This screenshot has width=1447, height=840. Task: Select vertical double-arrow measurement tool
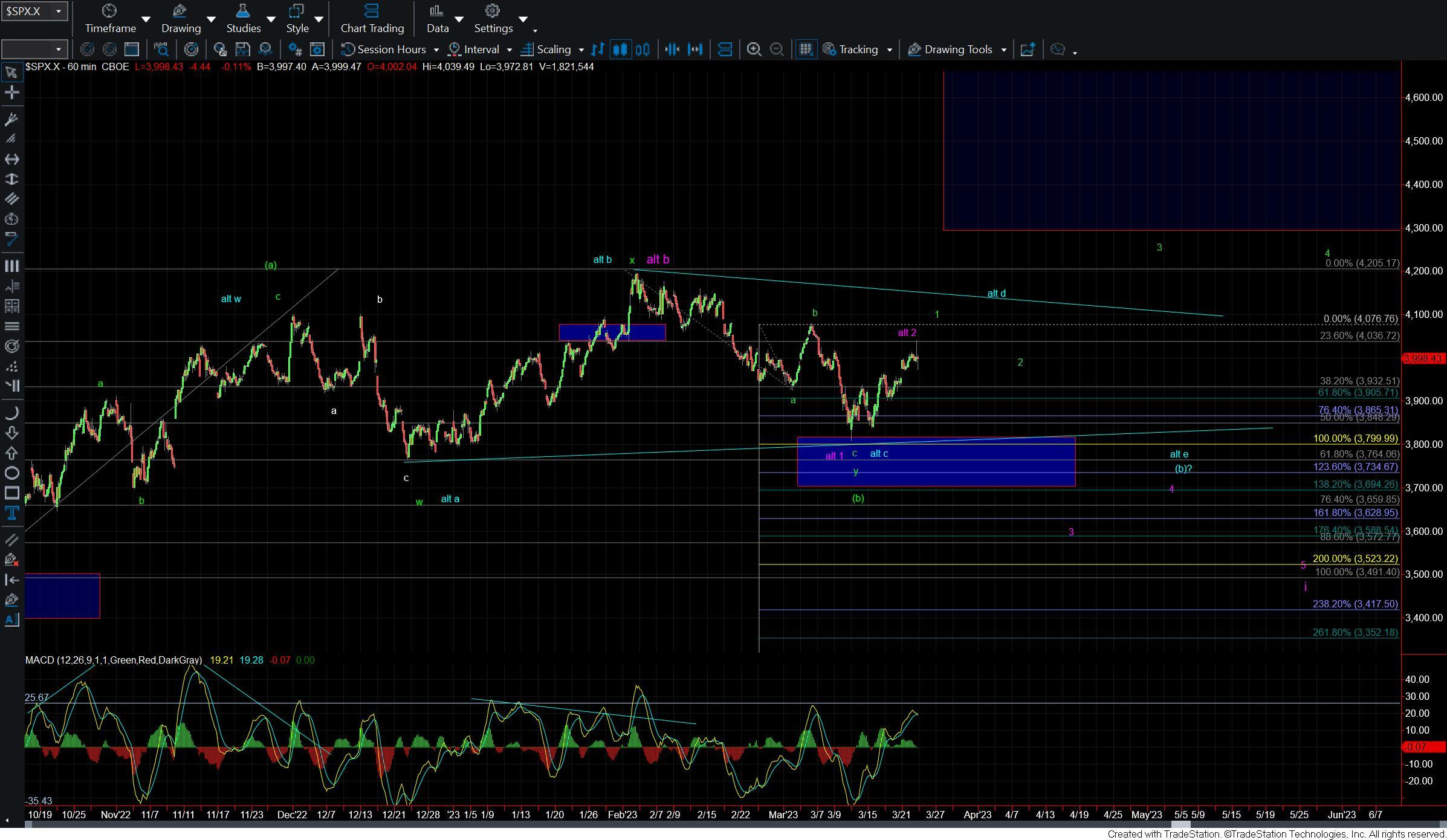point(11,179)
